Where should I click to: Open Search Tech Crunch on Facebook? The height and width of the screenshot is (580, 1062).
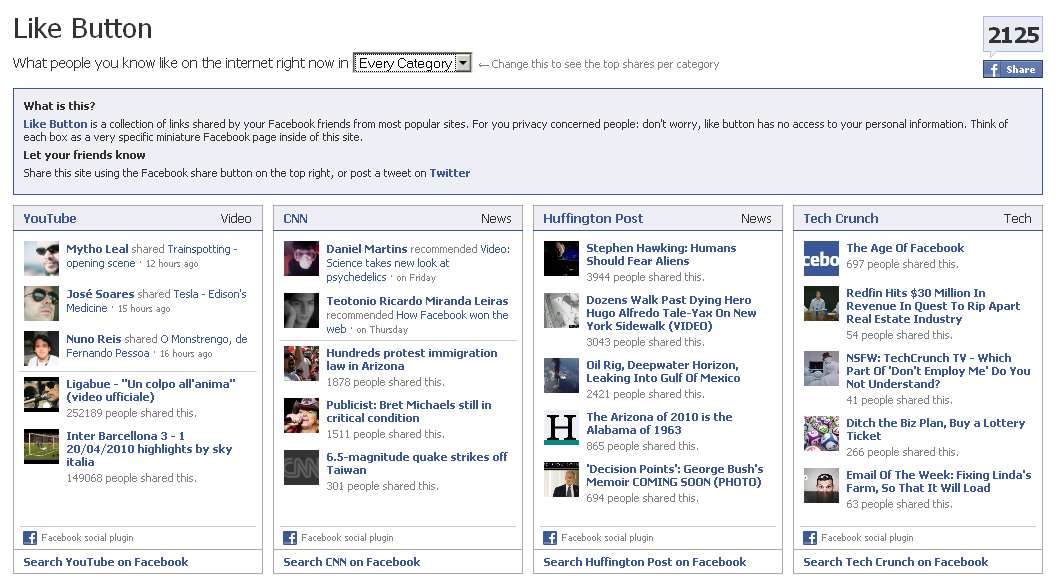click(x=895, y=562)
